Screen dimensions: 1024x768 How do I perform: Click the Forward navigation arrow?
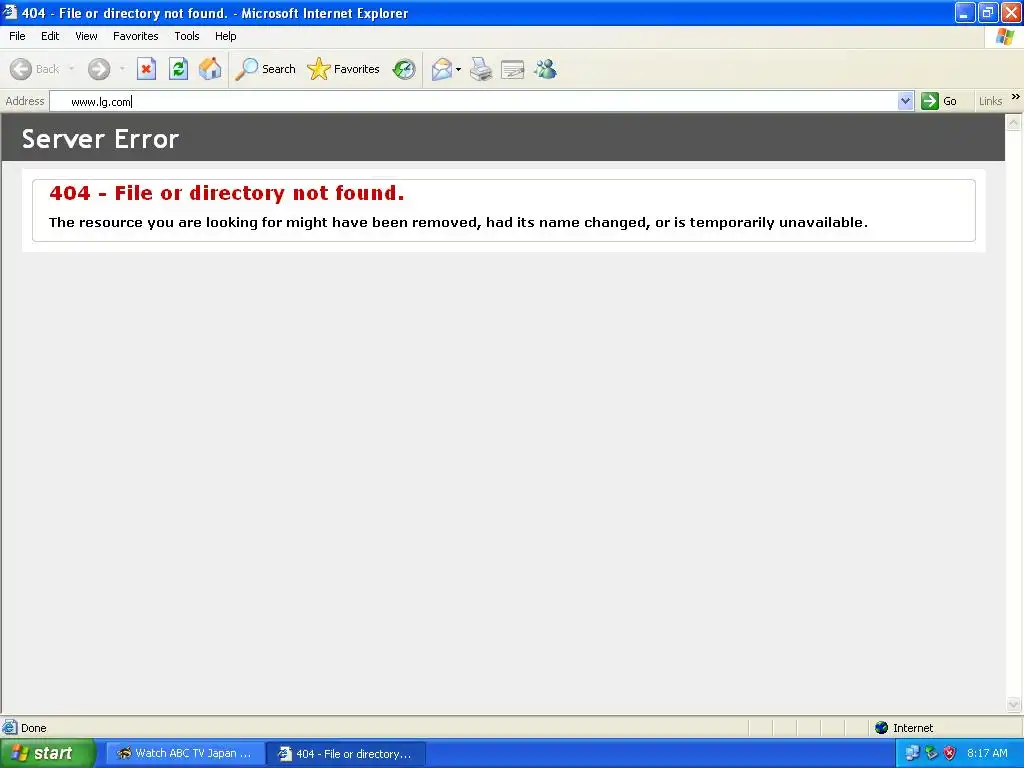pos(99,69)
